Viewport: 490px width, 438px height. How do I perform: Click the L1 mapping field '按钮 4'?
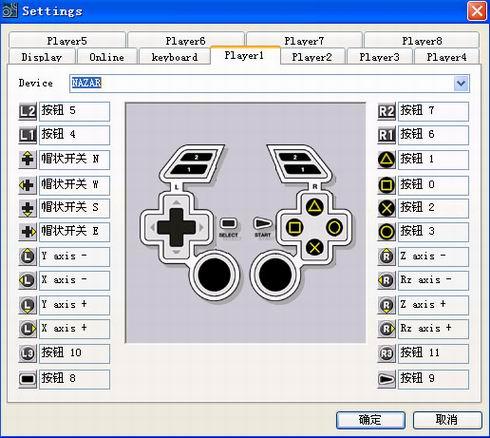(74, 135)
